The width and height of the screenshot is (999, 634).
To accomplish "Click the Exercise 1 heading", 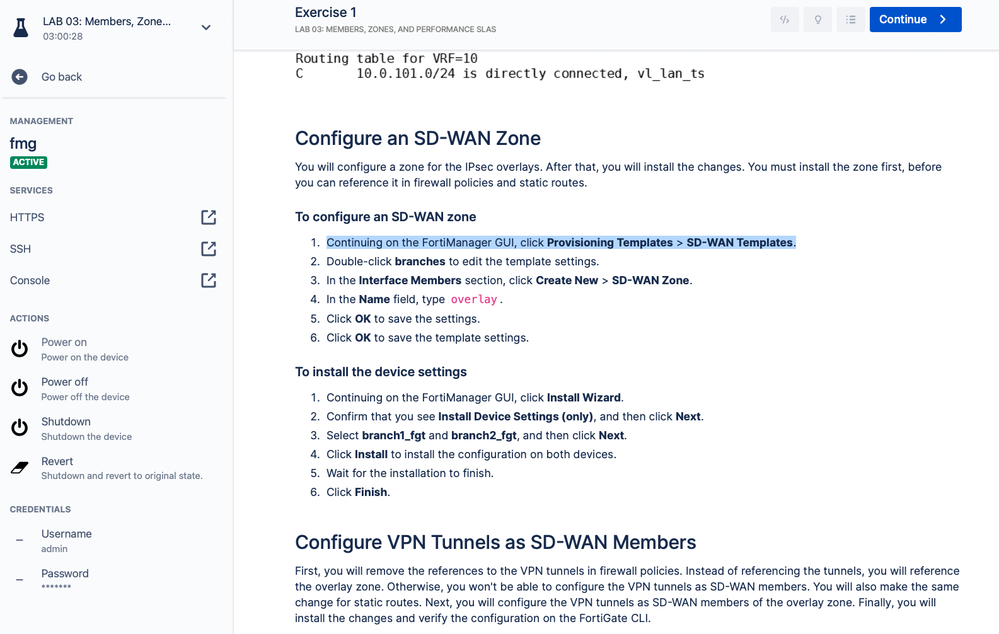I will point(325,13).
